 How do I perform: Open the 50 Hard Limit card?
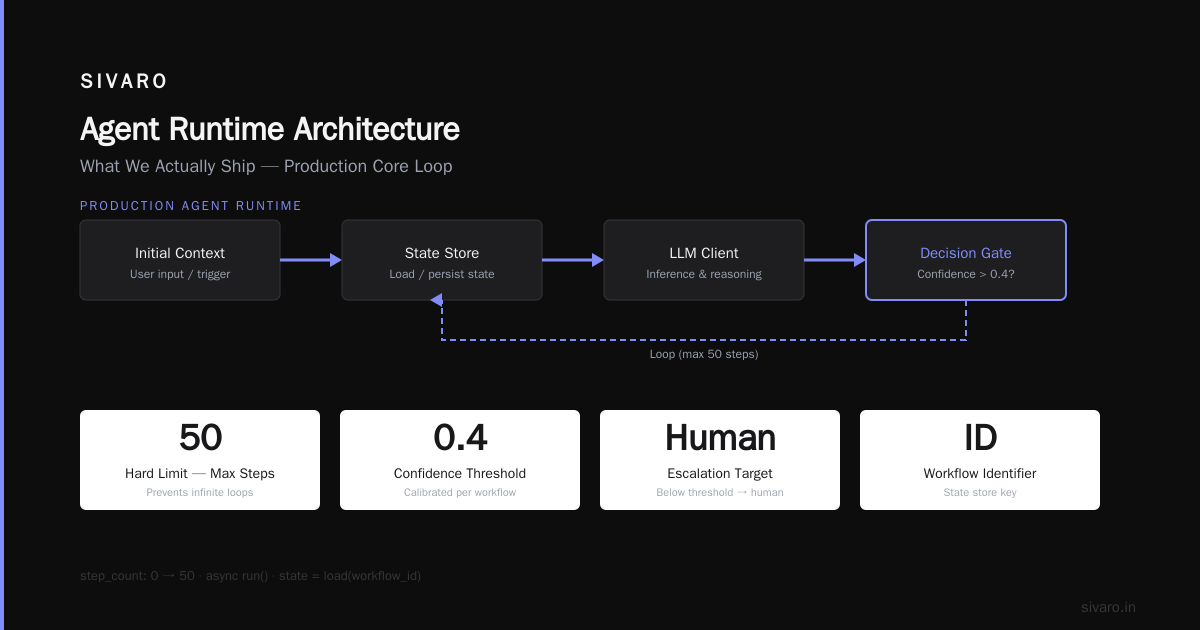point(200,460)
